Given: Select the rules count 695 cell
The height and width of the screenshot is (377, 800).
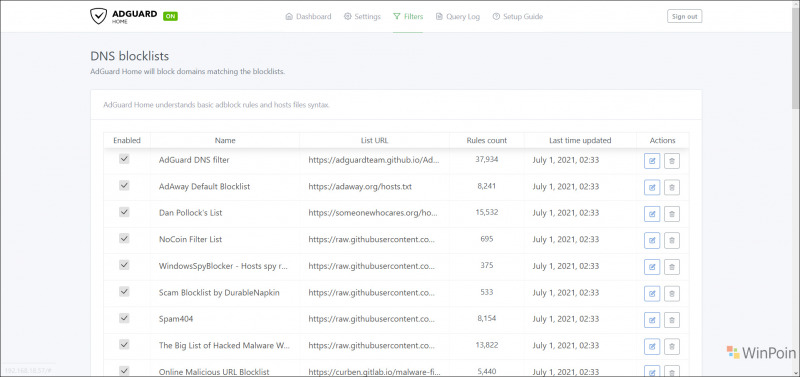Looking at the screenshot, I should pyautogui.click(x=487, y=239).
